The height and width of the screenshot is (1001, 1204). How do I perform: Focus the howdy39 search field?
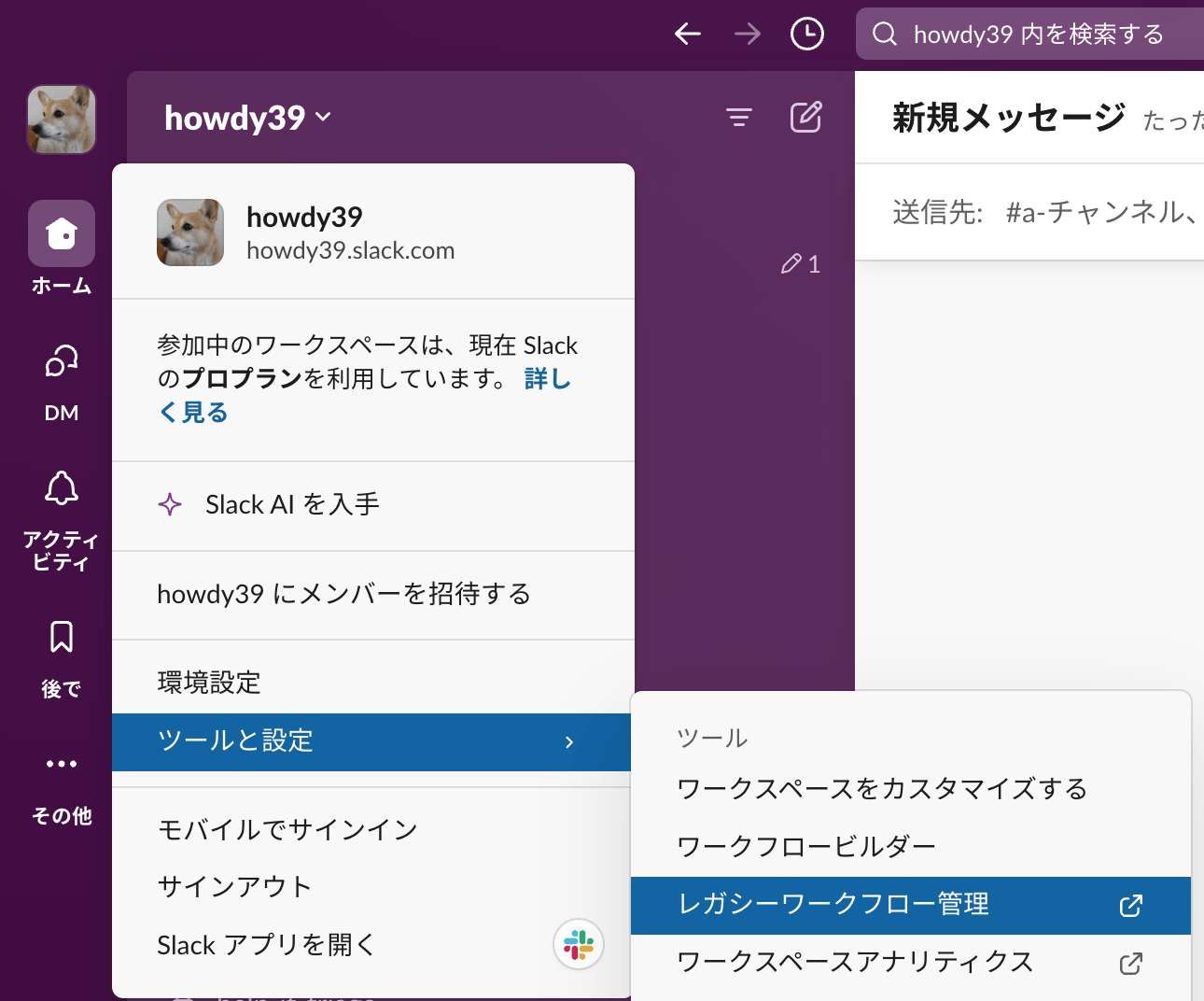pos(1029,35)
